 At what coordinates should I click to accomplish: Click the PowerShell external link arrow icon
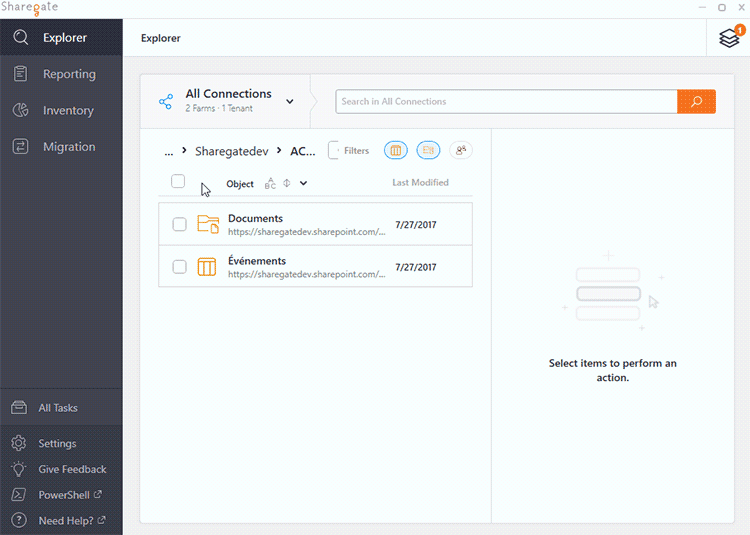point(98,494)
